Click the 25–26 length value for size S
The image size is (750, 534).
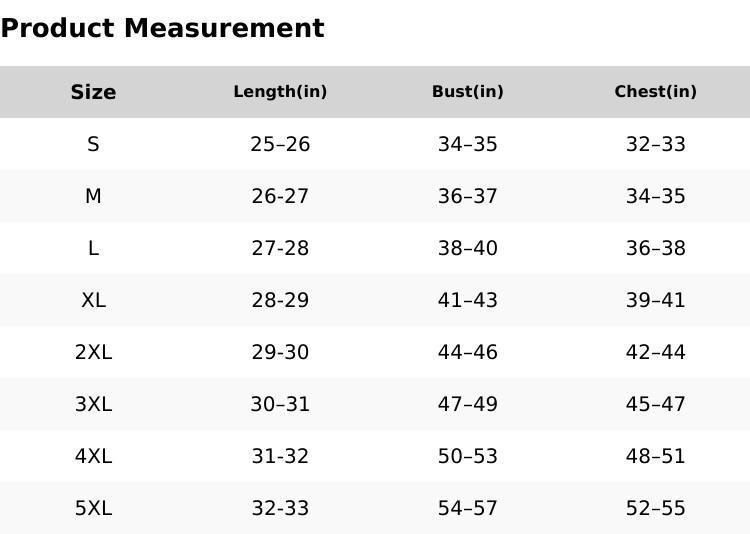pos(280,144)
